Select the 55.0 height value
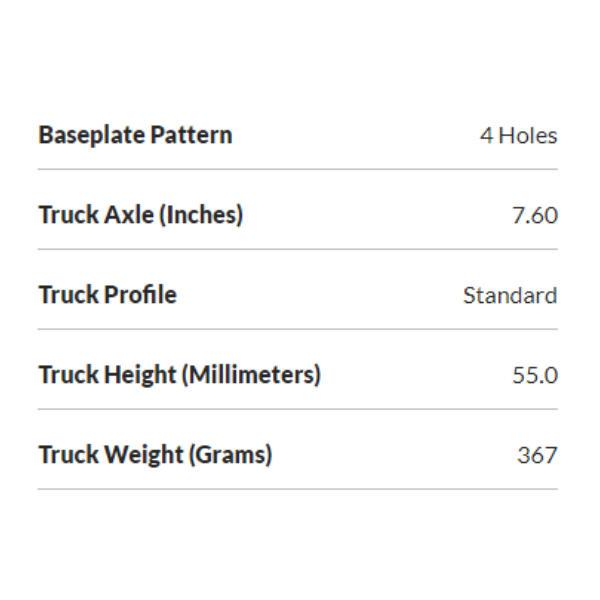 tap(535, 375)
